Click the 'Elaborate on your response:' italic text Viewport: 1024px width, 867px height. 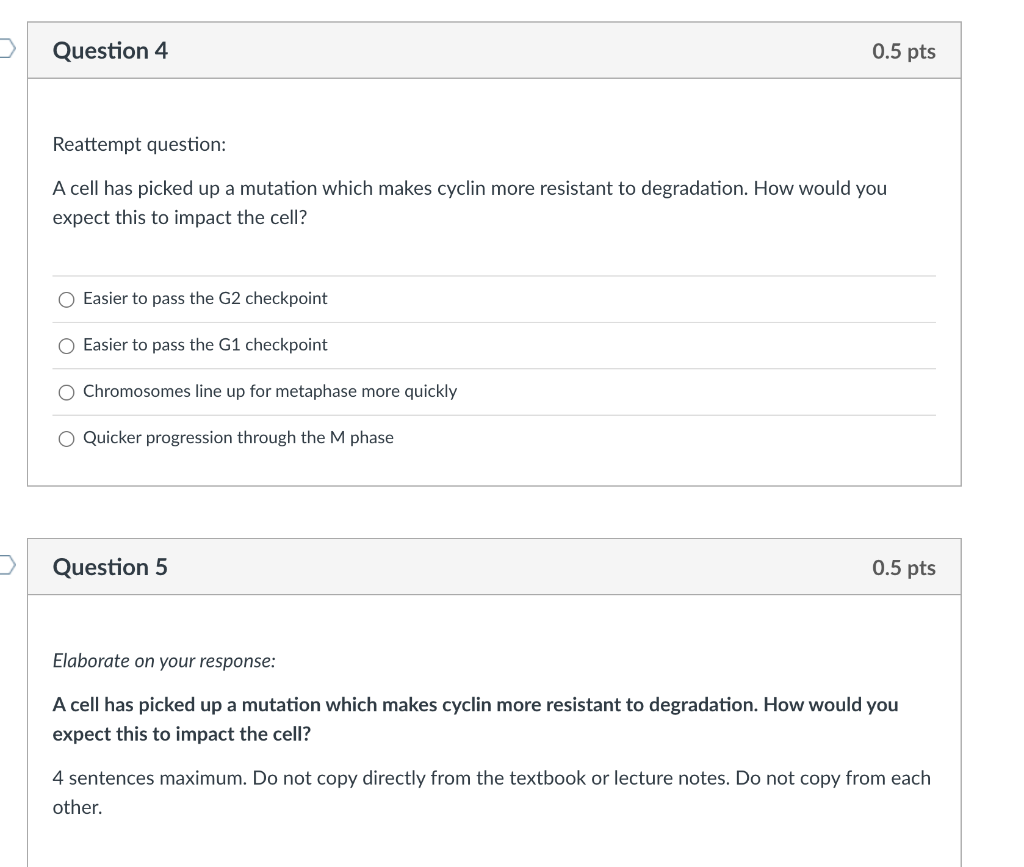[164, 661]
